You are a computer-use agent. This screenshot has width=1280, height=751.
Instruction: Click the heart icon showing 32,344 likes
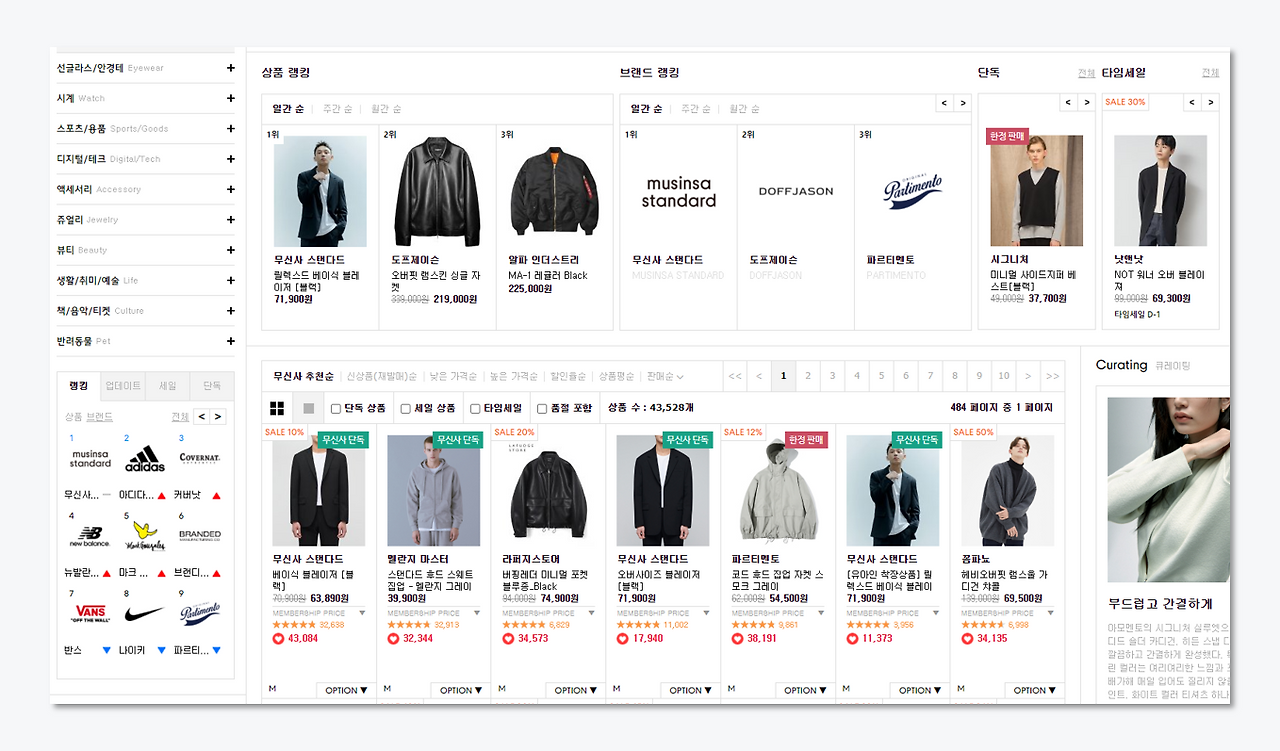coord(394,638)
